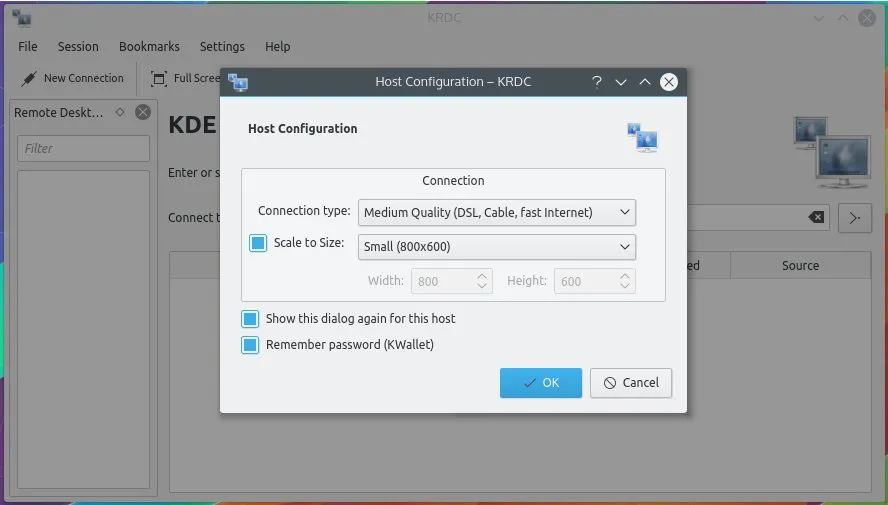888x505 pixels.
Task: Open the Bookmarks menu
Action: click(149, 46)
